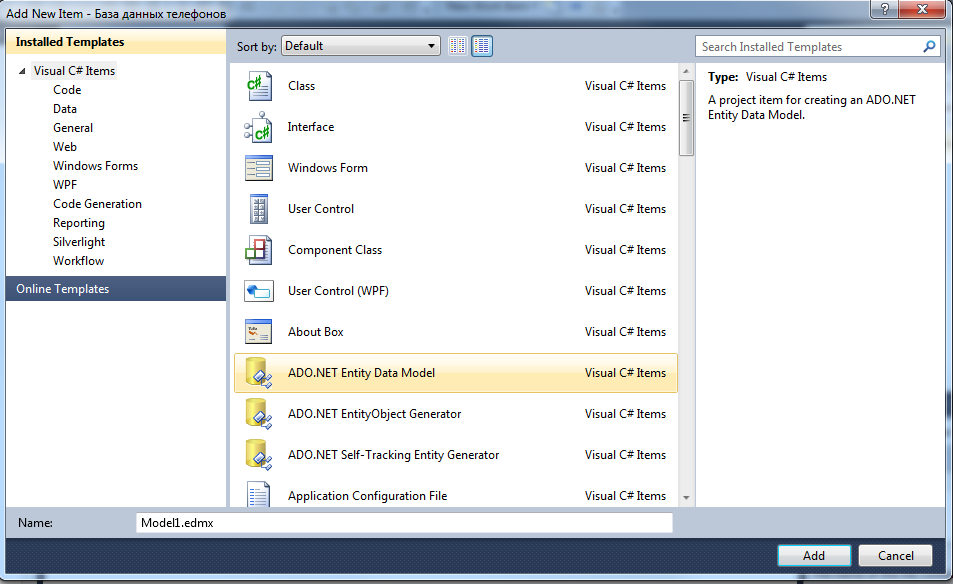Screen dimensions: 953x584
Task: Choose the User Control (WPF) icon
Action: 259,291
